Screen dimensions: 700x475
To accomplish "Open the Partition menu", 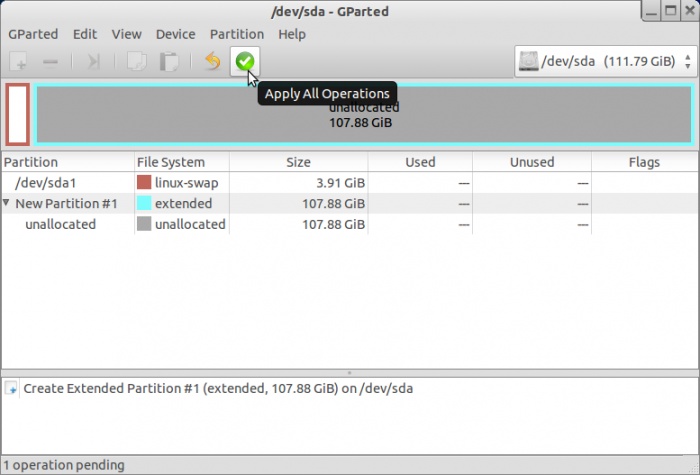I will pos(237,34).
